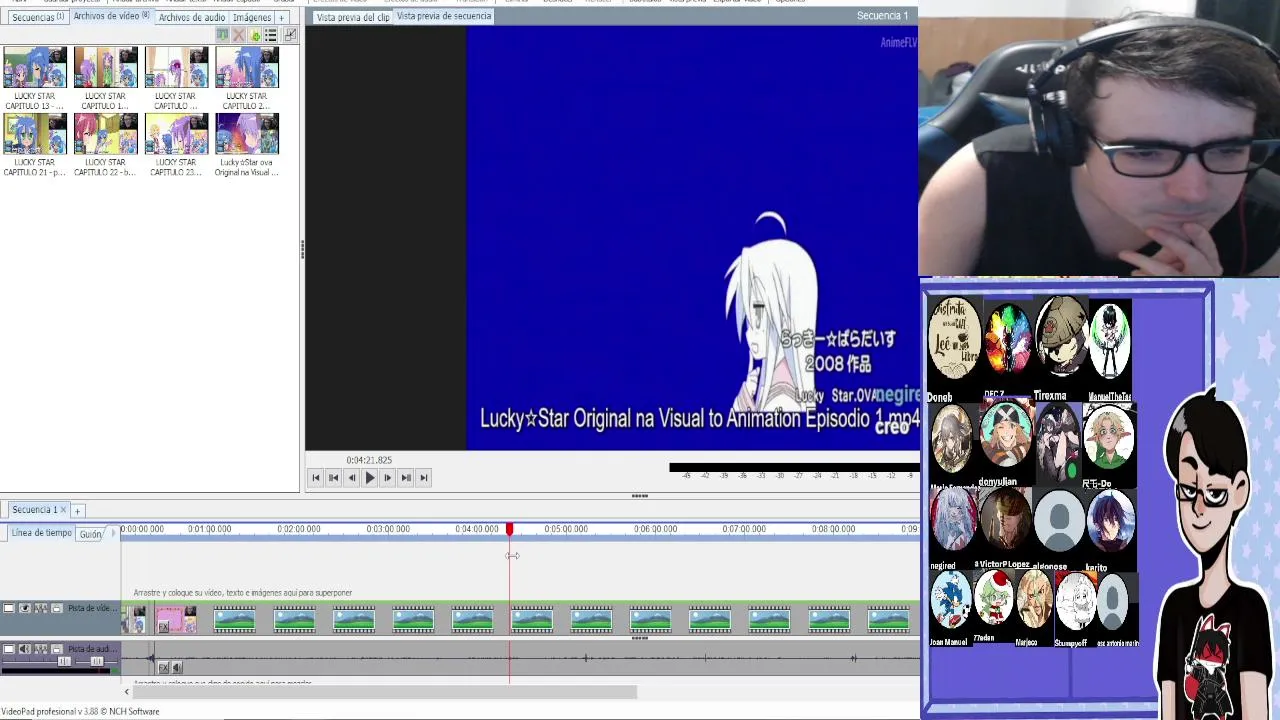Adjust audio track pan slider
The image size is (1280, 720).
pyautogui.click(x=97, y=661)
